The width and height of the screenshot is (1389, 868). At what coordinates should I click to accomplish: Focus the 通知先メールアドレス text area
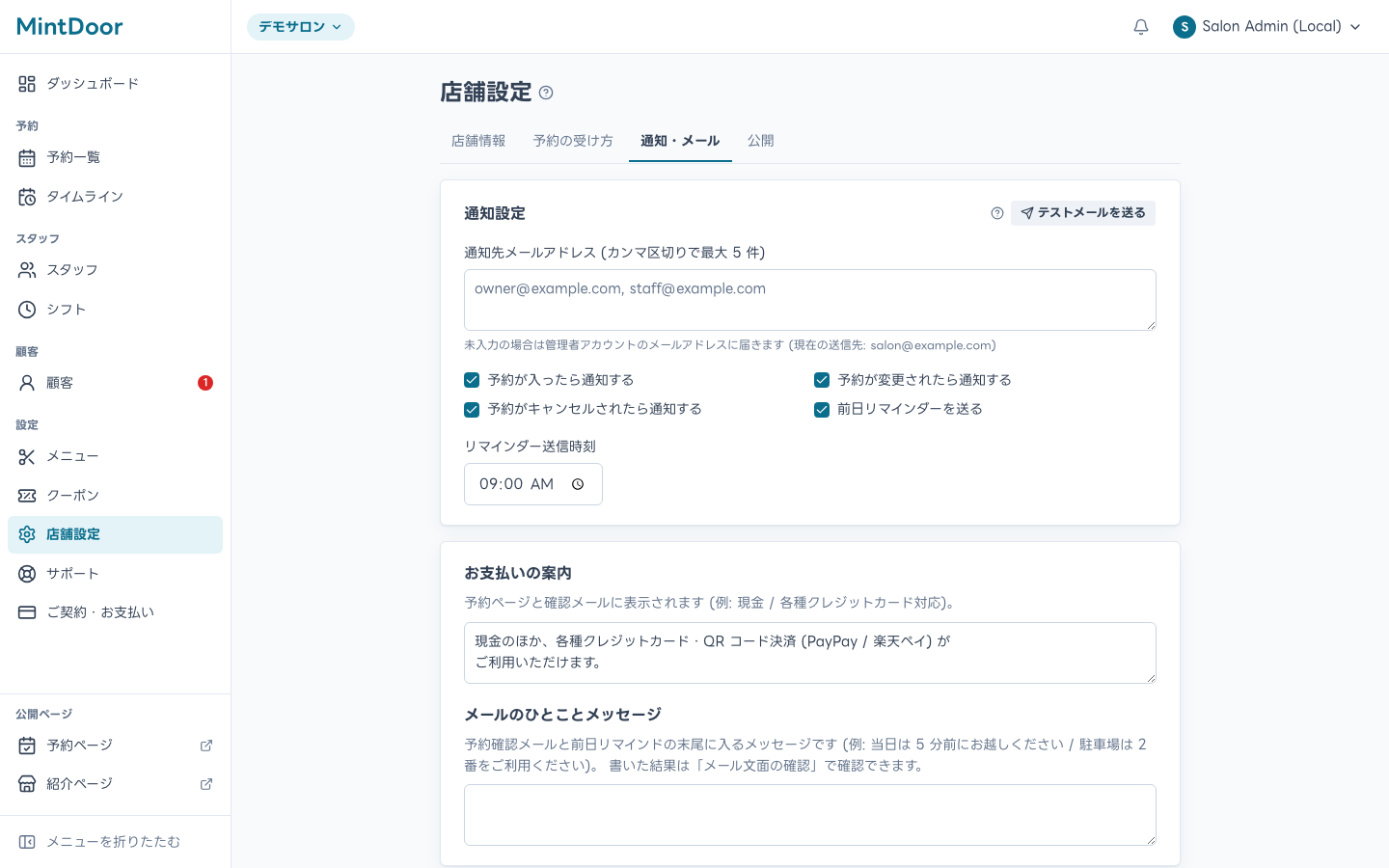pos(810,300)
